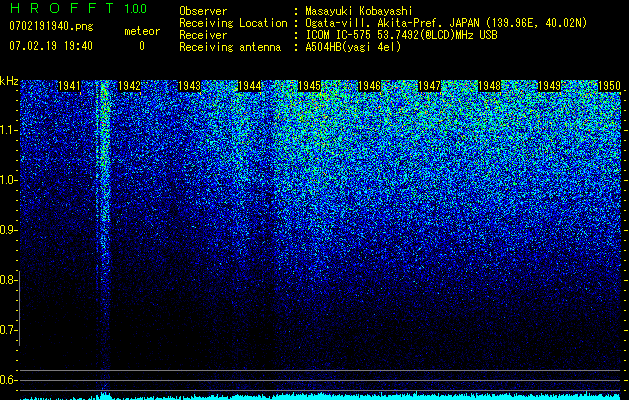Image resolution: width=629 pixels, height=400 pixels.
Task: Click the Observer label
Action: pos(203,11)
